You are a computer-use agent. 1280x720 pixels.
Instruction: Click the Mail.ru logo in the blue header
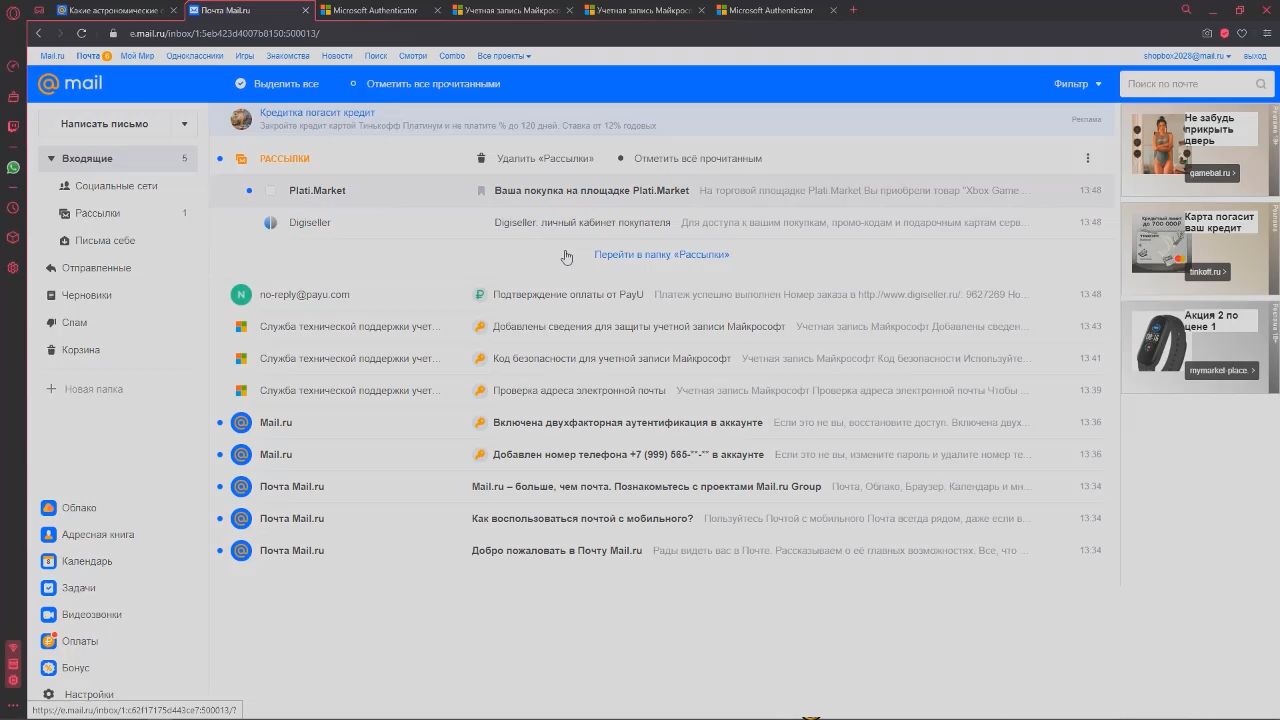point(70,84)
